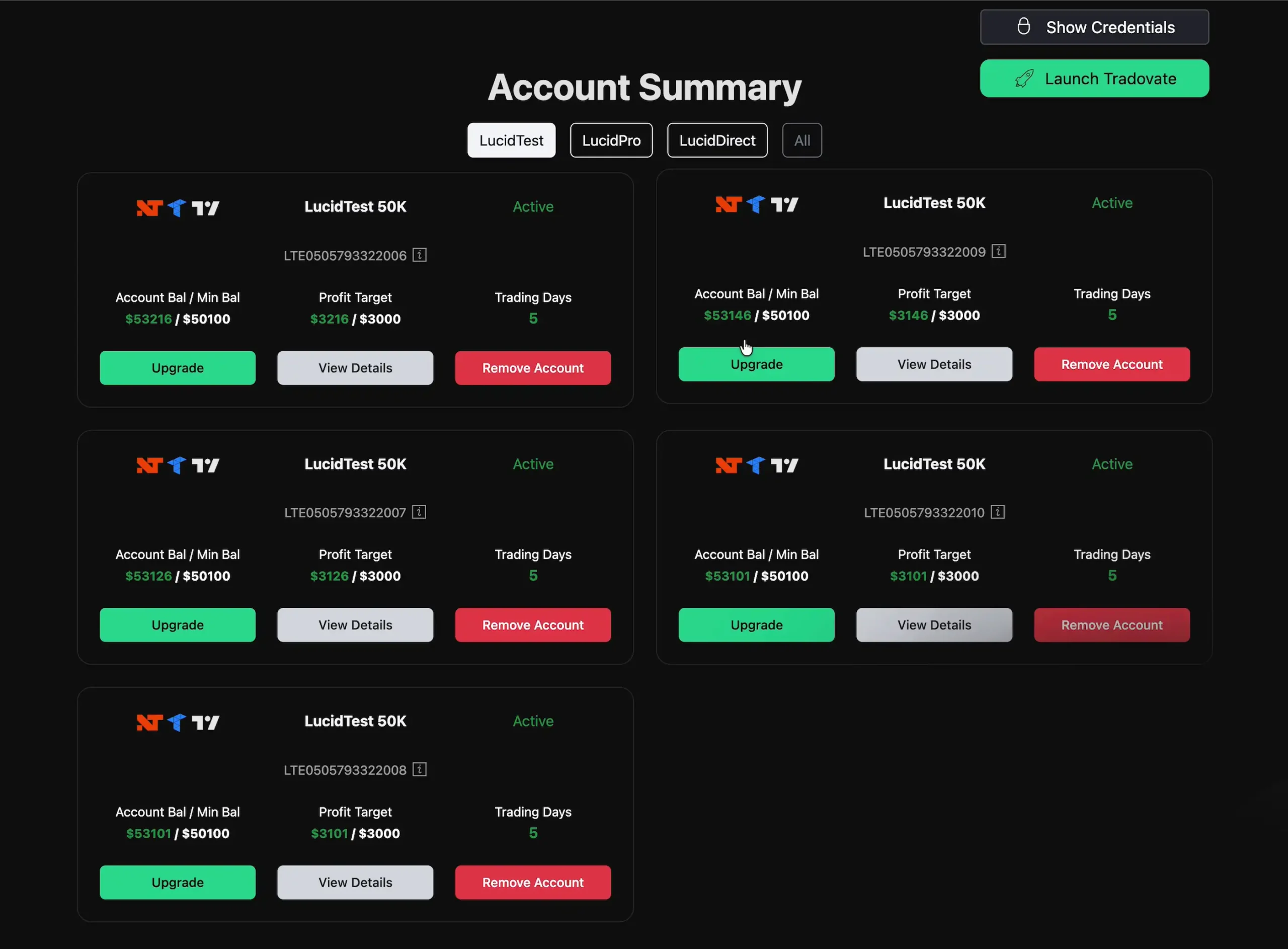This screenshot has height=949, width=1288.
Task: Click the info icon beside LTE0505793322008
Action: [419, 769]
